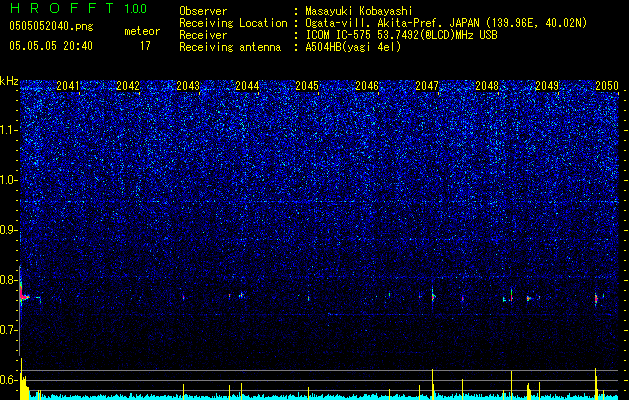Click the kHz axis unit label
Image resolution: width=629 pixels, height=400 pixels.
[9, 81]
